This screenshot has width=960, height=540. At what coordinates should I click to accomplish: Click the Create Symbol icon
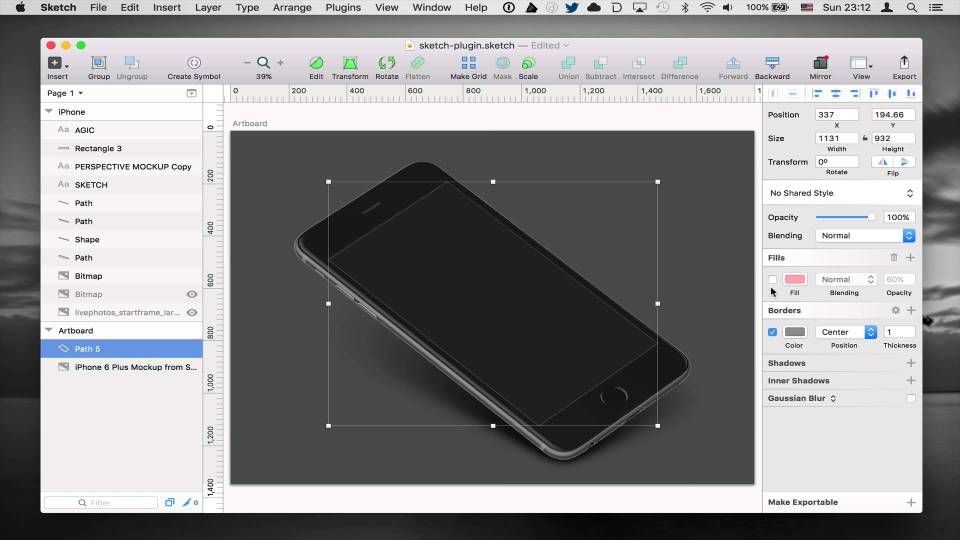pos(194,64)
